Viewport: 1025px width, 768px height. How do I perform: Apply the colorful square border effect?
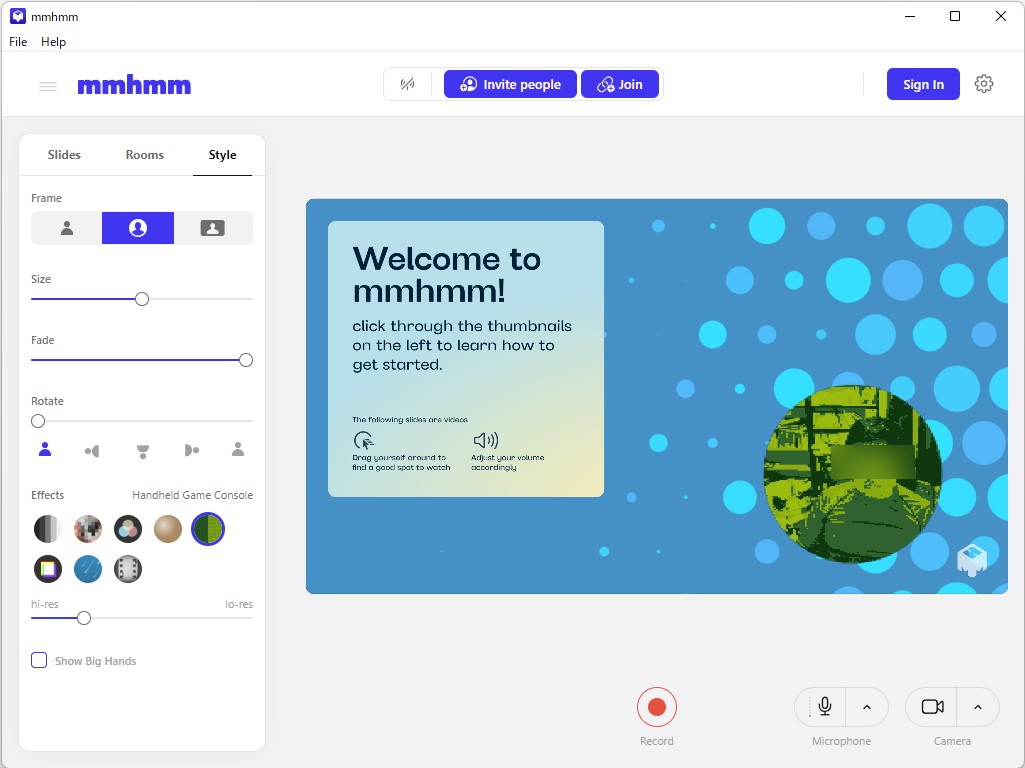click(x=48, y=569)
